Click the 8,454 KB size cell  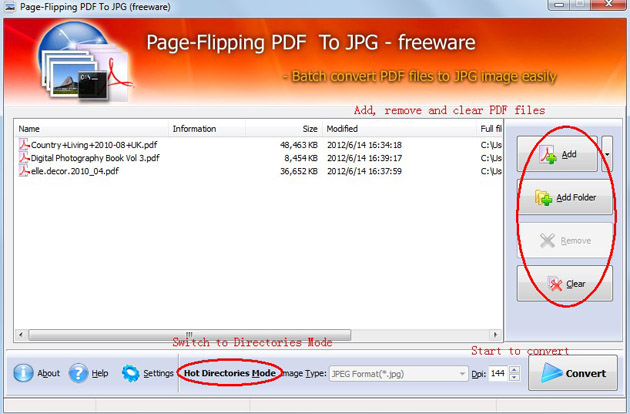point(301,158)
